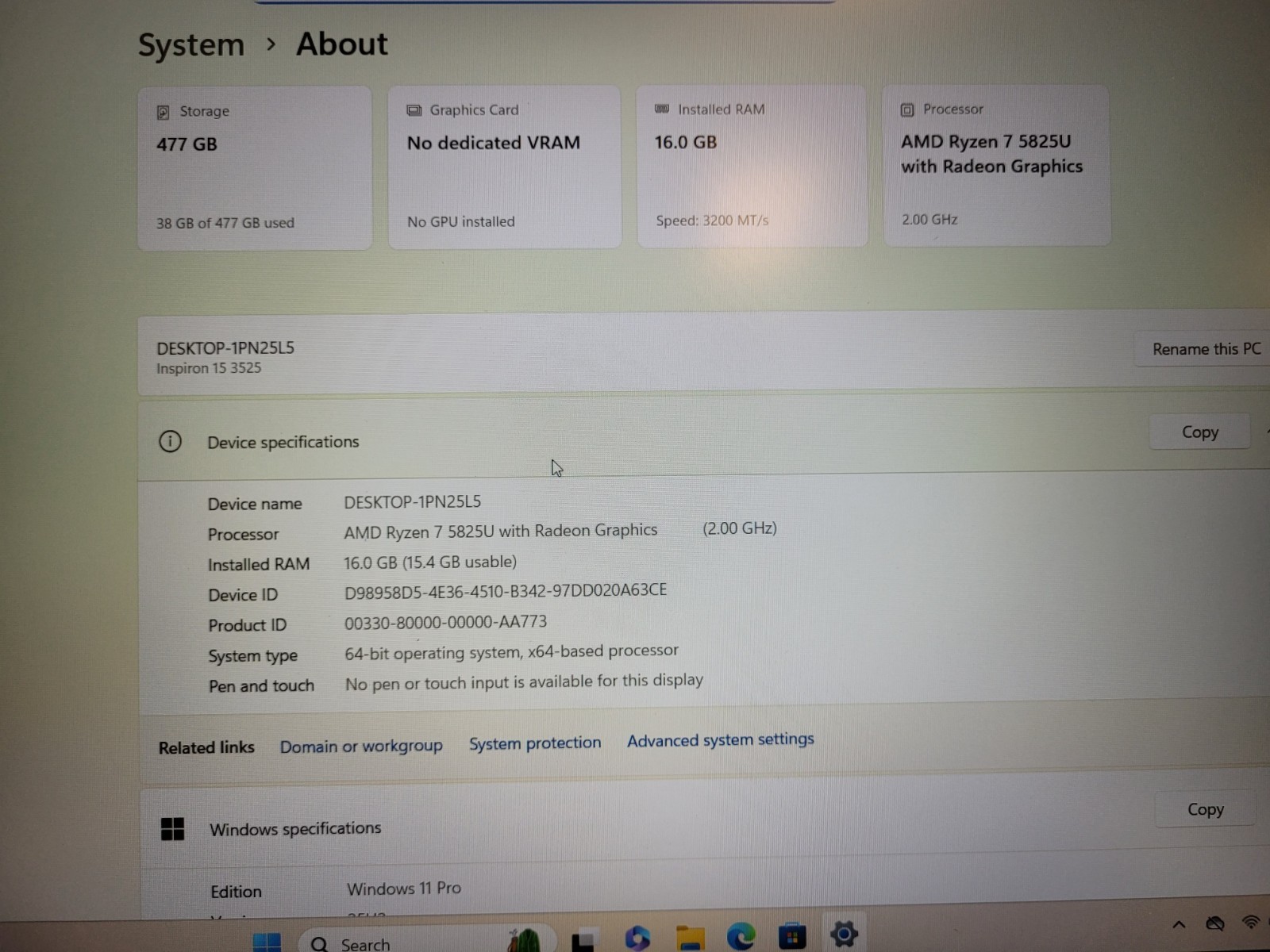
Task: Click the Graphics Card icon
Action: (414, 110)
